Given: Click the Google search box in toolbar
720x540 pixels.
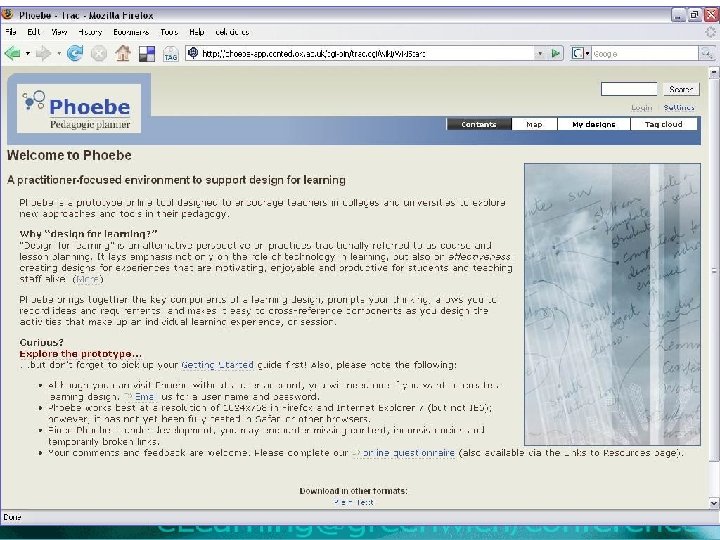Looking at the screenshot, I should tap(644, 53).
